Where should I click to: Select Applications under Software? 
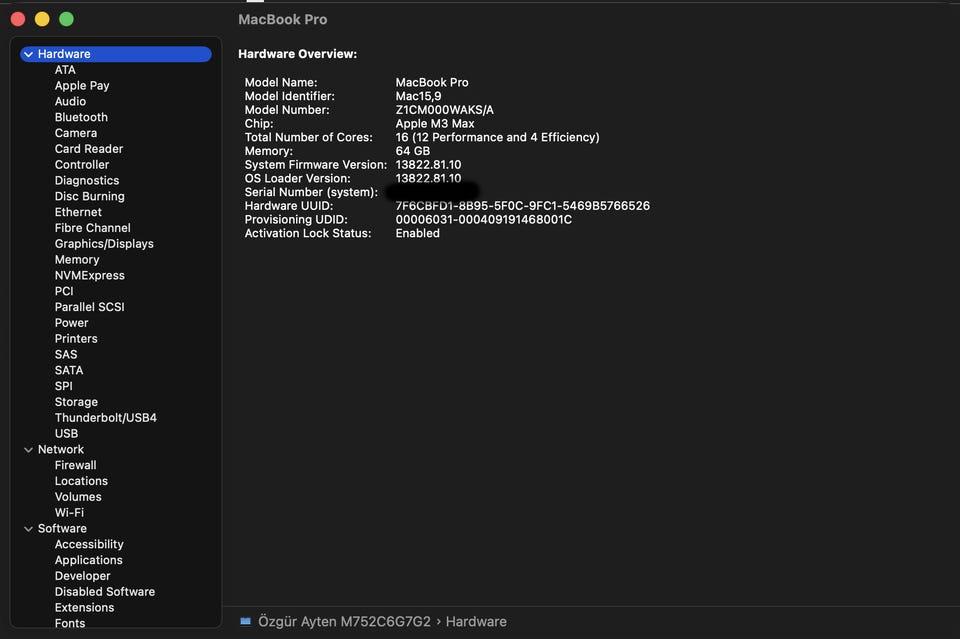click(x=88, y=560)
